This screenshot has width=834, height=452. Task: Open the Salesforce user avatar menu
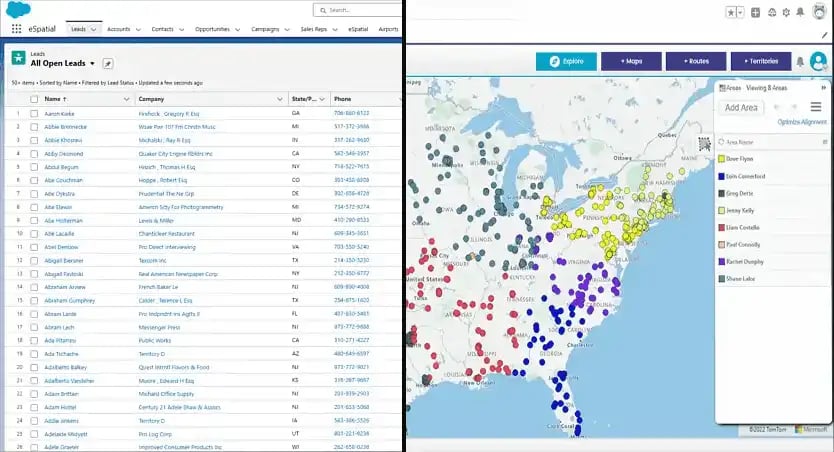(x=819, y=12)
